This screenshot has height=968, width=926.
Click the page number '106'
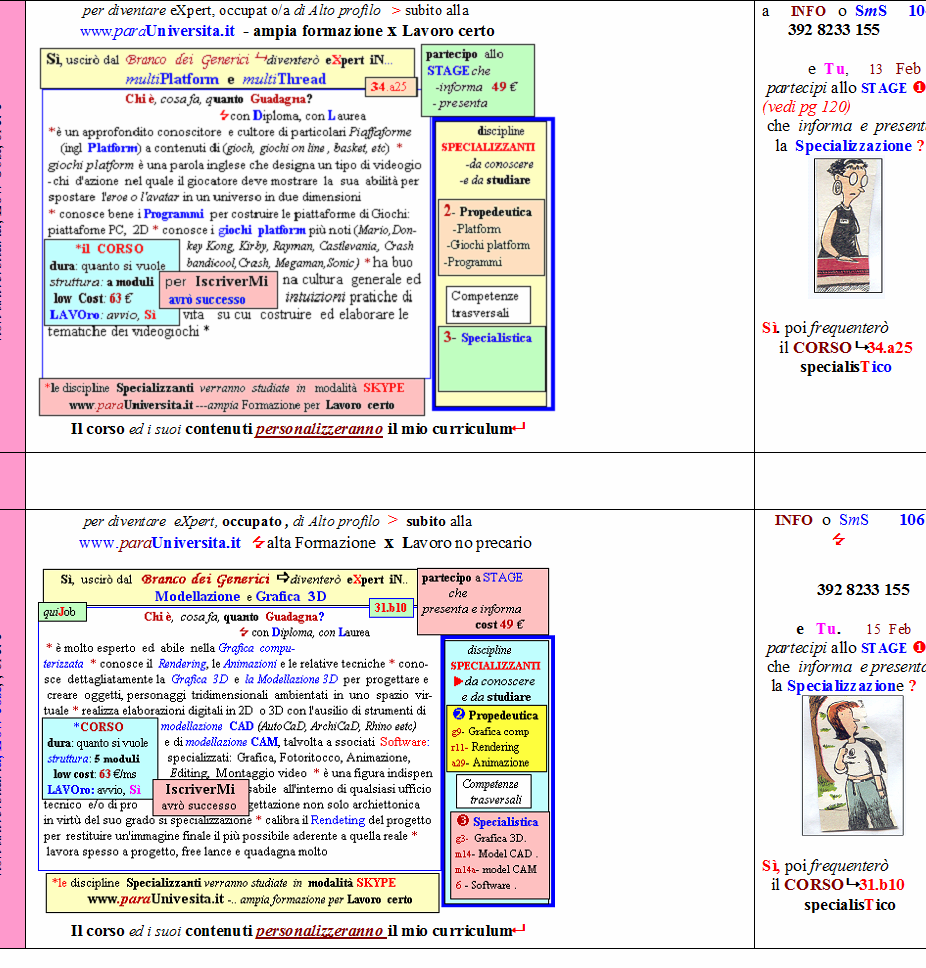[912, 520]
